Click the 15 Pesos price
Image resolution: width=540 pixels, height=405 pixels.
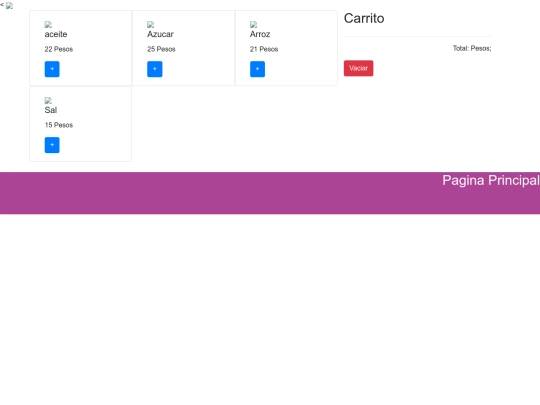pos(59,125)
